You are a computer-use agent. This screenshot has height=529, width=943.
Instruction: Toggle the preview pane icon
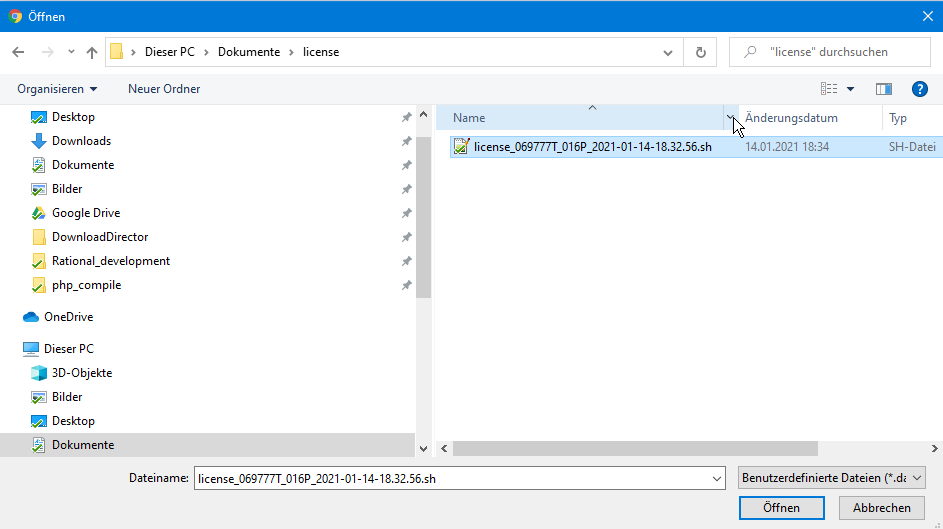pyautogui.click(x=883, y=89)
